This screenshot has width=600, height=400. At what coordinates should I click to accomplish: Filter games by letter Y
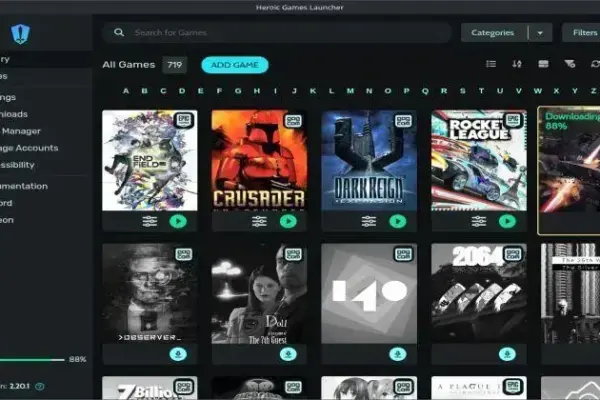pos(575,91)
